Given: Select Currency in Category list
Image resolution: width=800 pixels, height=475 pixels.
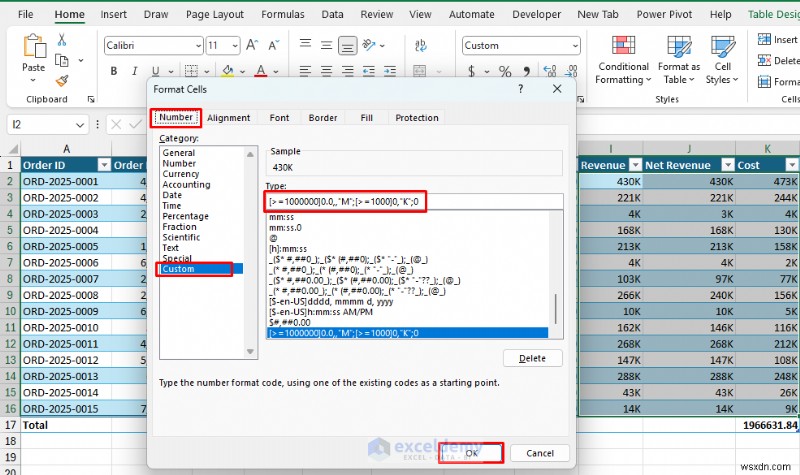Looking at the screenshot, I should pyautogui.click(x=181, y=174).
